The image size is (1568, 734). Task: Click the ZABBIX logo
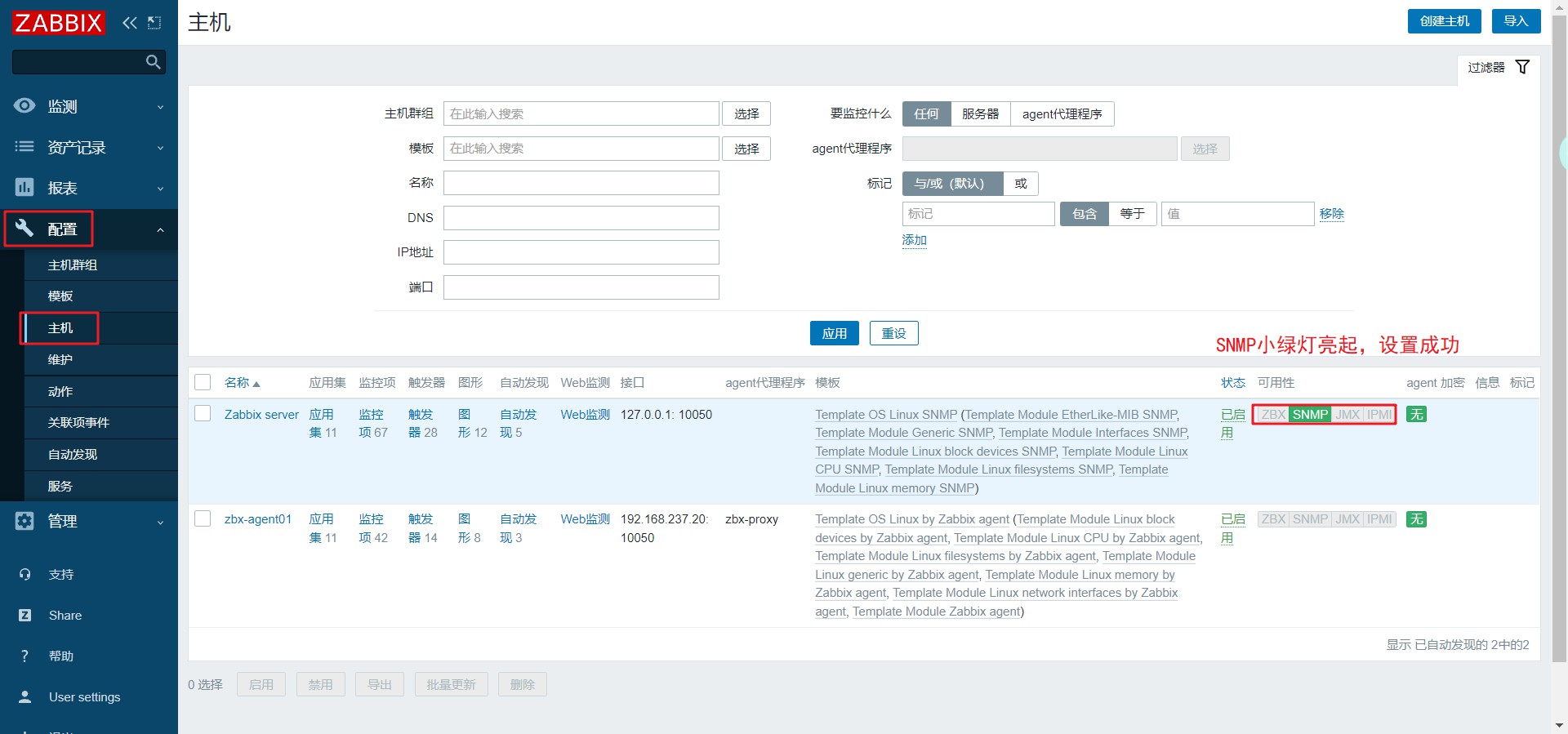tap(58, 22)
